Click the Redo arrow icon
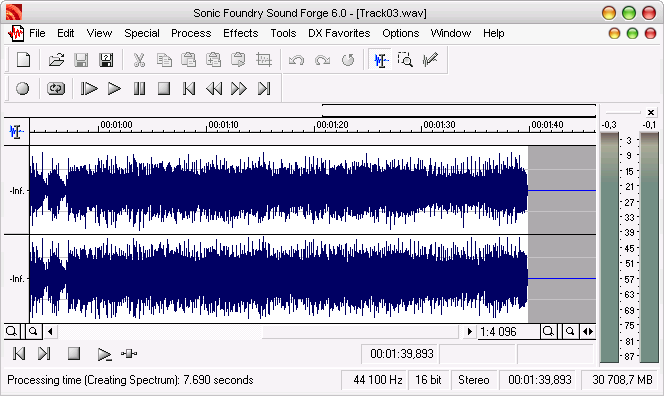 [322, 60]
